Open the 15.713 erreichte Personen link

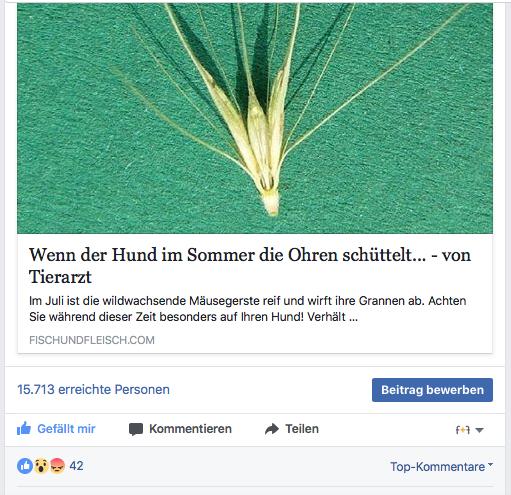click(93, 390)
